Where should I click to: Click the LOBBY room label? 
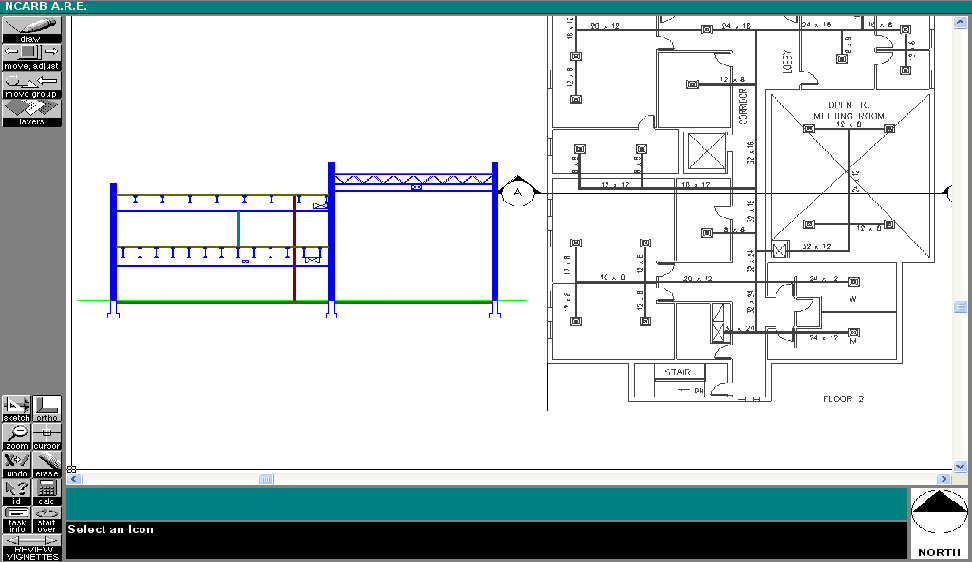tap(788, 61)
